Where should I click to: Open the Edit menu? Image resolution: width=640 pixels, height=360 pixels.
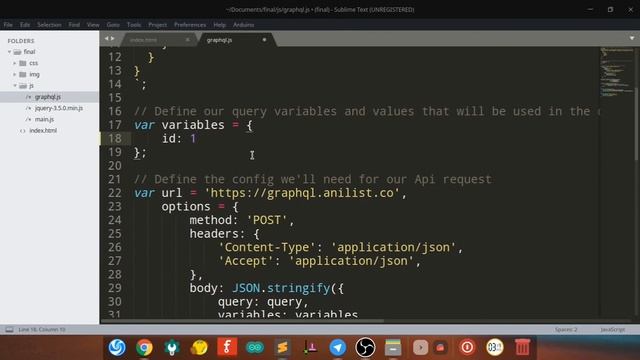click(x=25, y=25)
